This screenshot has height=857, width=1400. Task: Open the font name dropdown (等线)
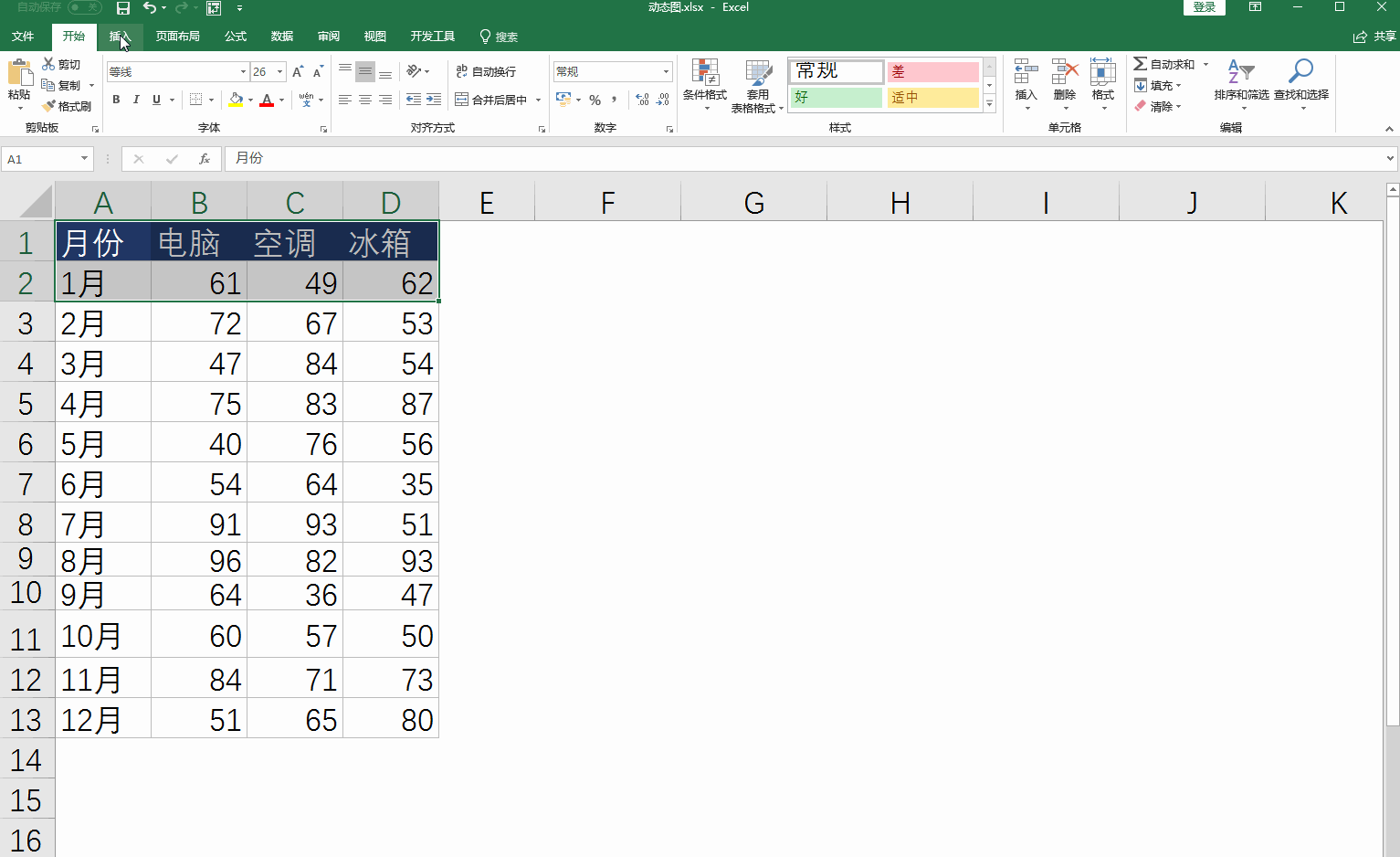pos(243,71)
